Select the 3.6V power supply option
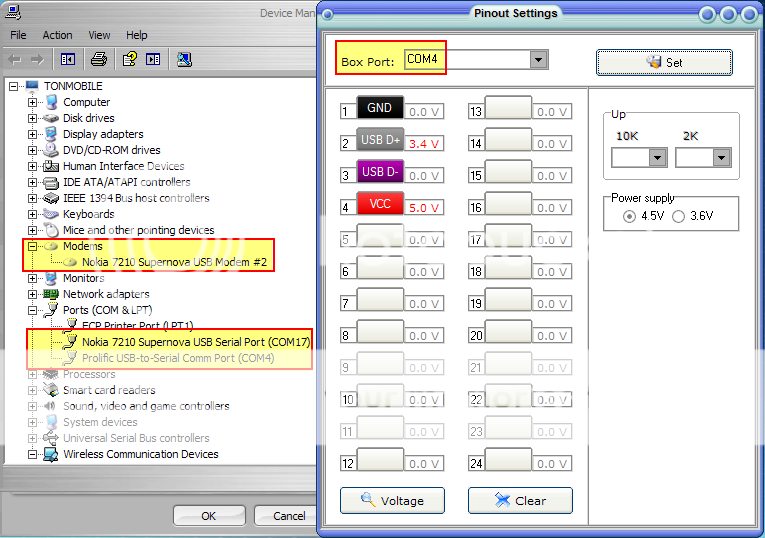Screen dimensions: 765x538 pos(679,216)
